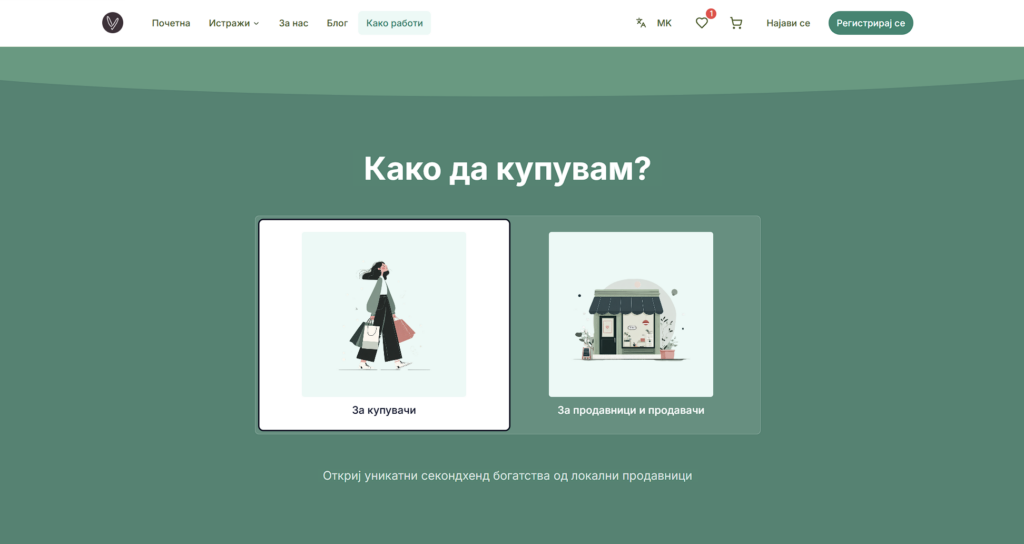Screen dimensions: 1024x544
Task: Go to the Почетна page
Action: 171,23
